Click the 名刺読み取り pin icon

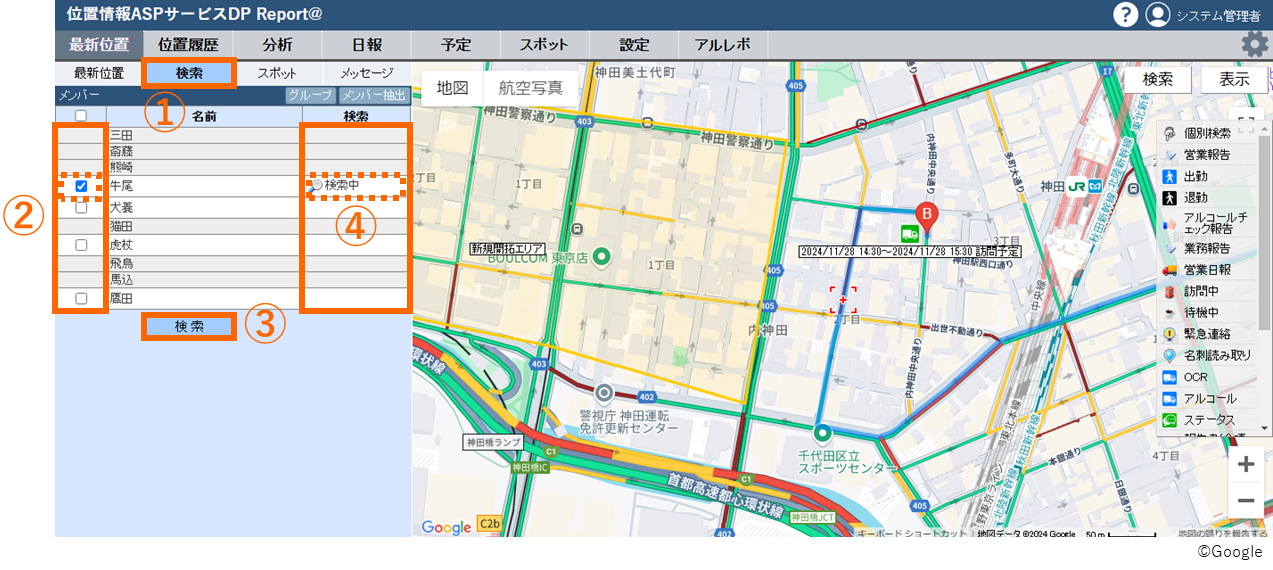[x=1169, y=356]
